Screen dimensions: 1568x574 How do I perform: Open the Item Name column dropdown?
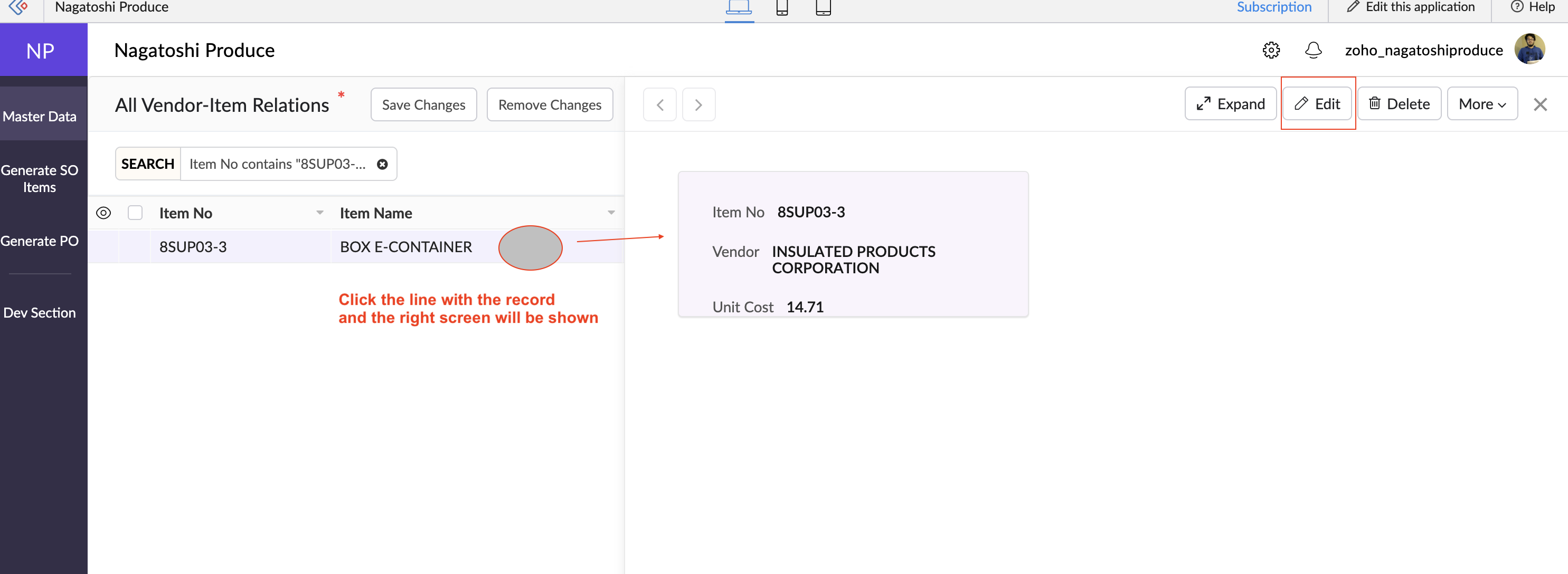[x=610, y=213]
